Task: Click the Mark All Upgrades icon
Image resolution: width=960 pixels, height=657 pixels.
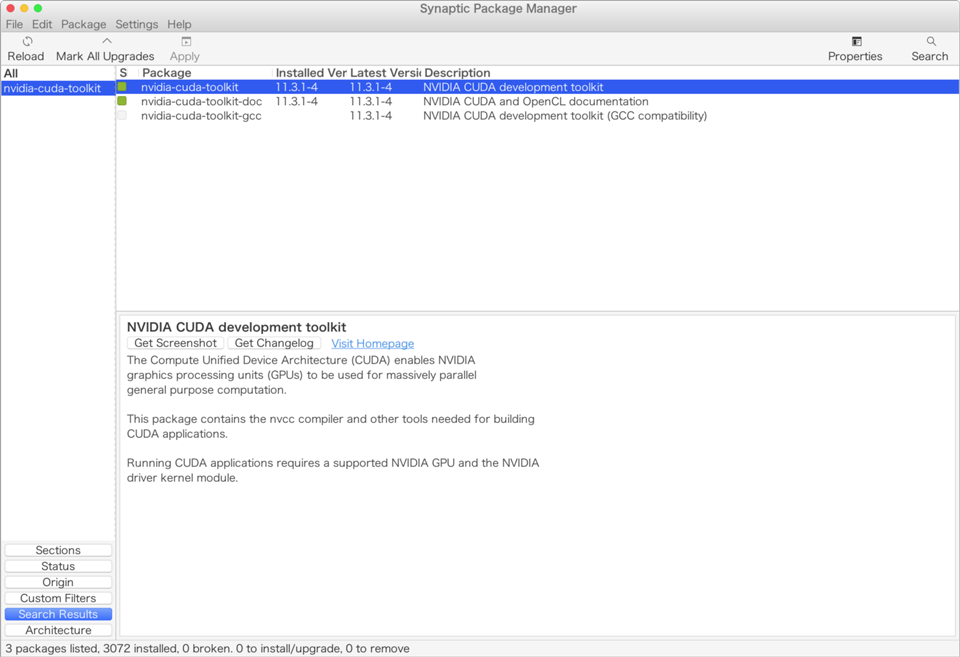Action: click(x=106, y=42)
